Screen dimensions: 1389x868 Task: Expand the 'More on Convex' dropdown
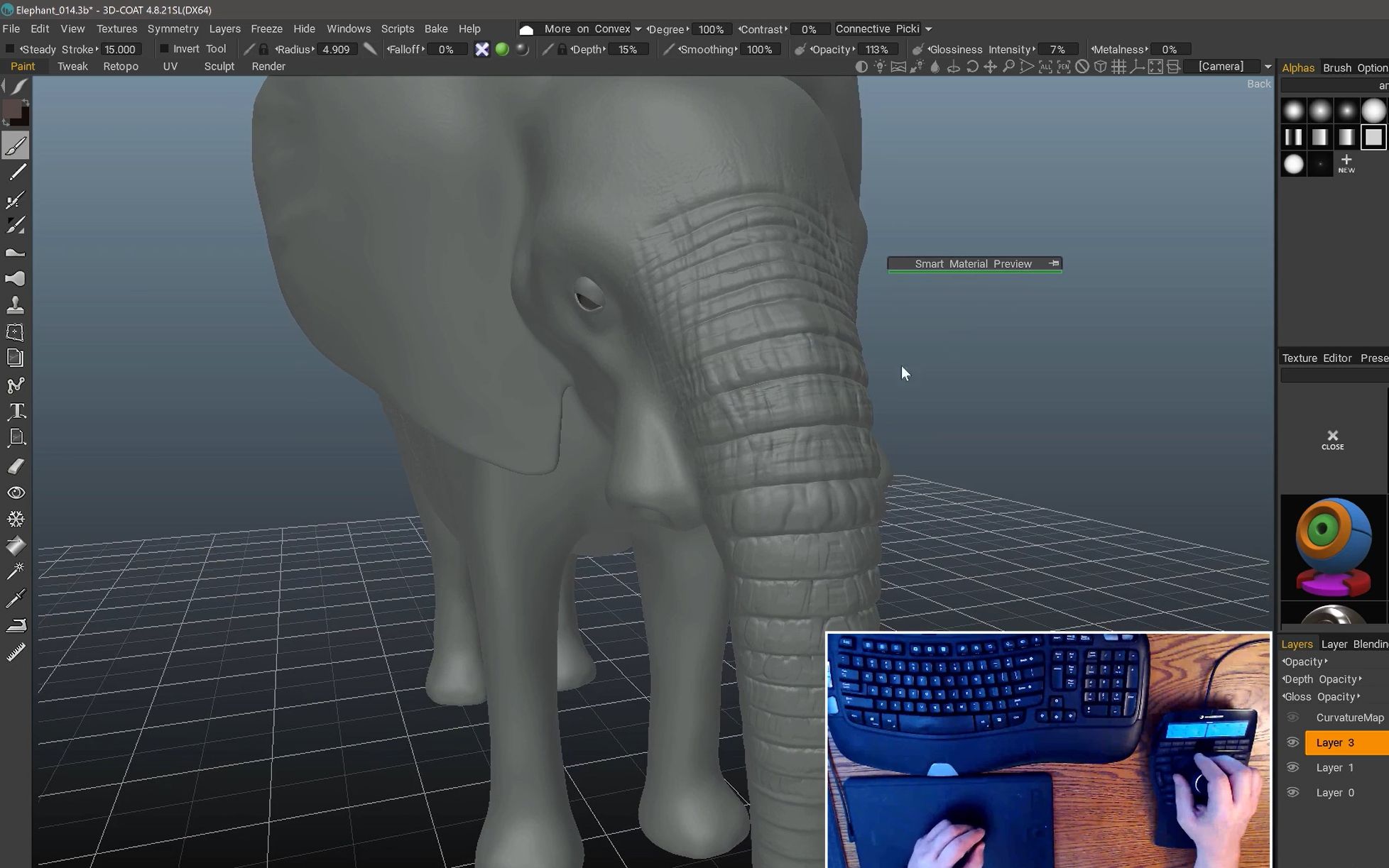(638, 29)
